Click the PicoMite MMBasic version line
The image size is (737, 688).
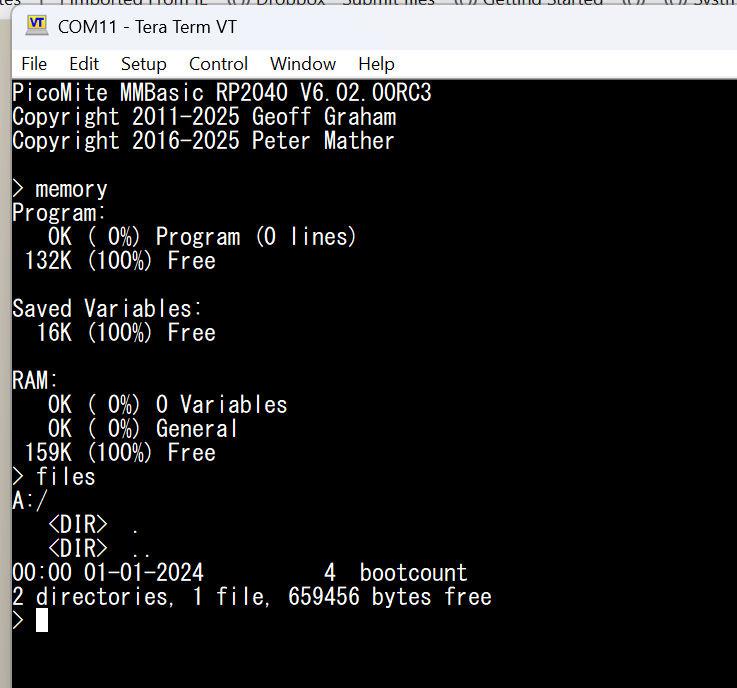pos(221,93)
